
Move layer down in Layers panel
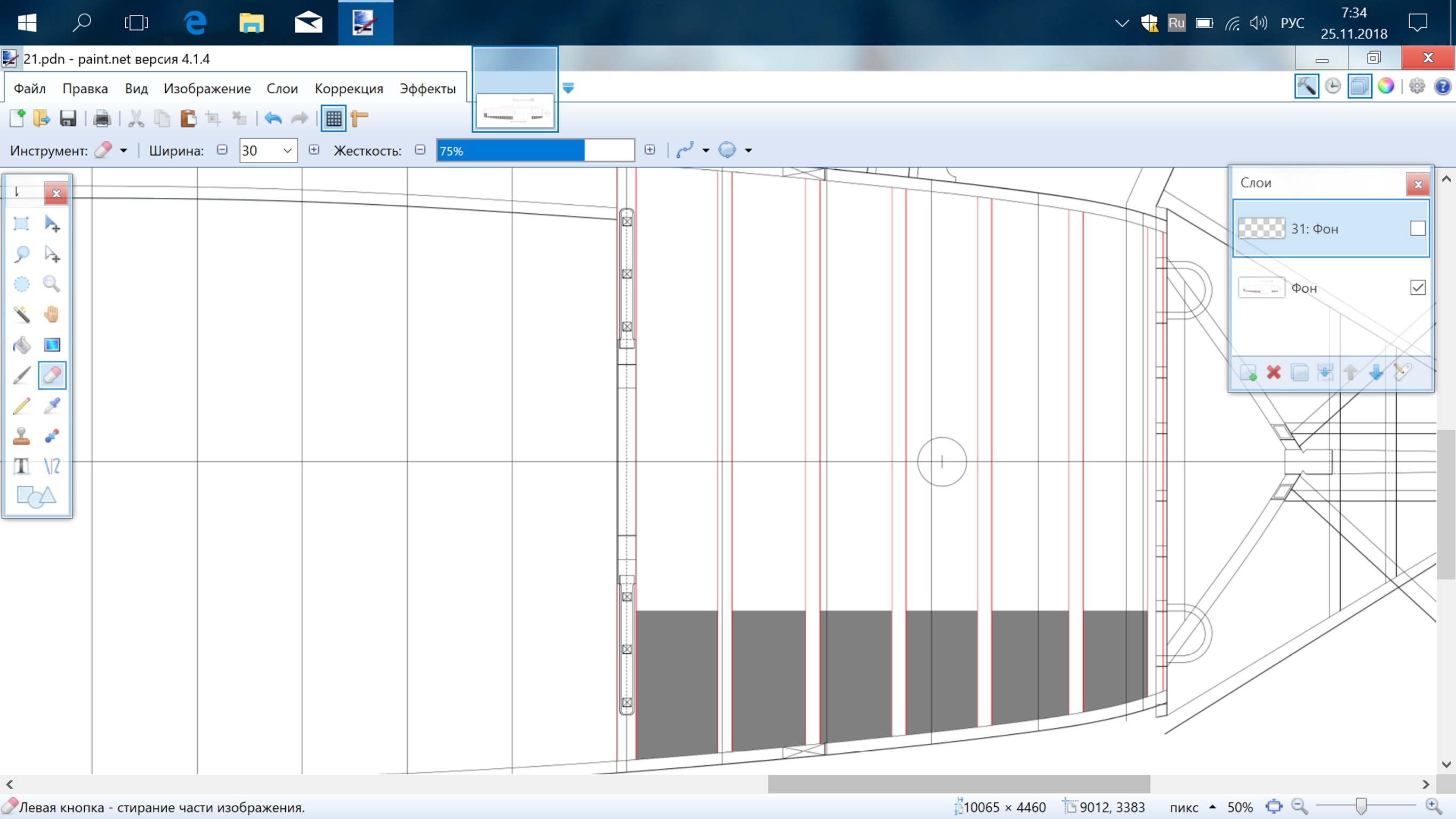[x=1377, y=373]
